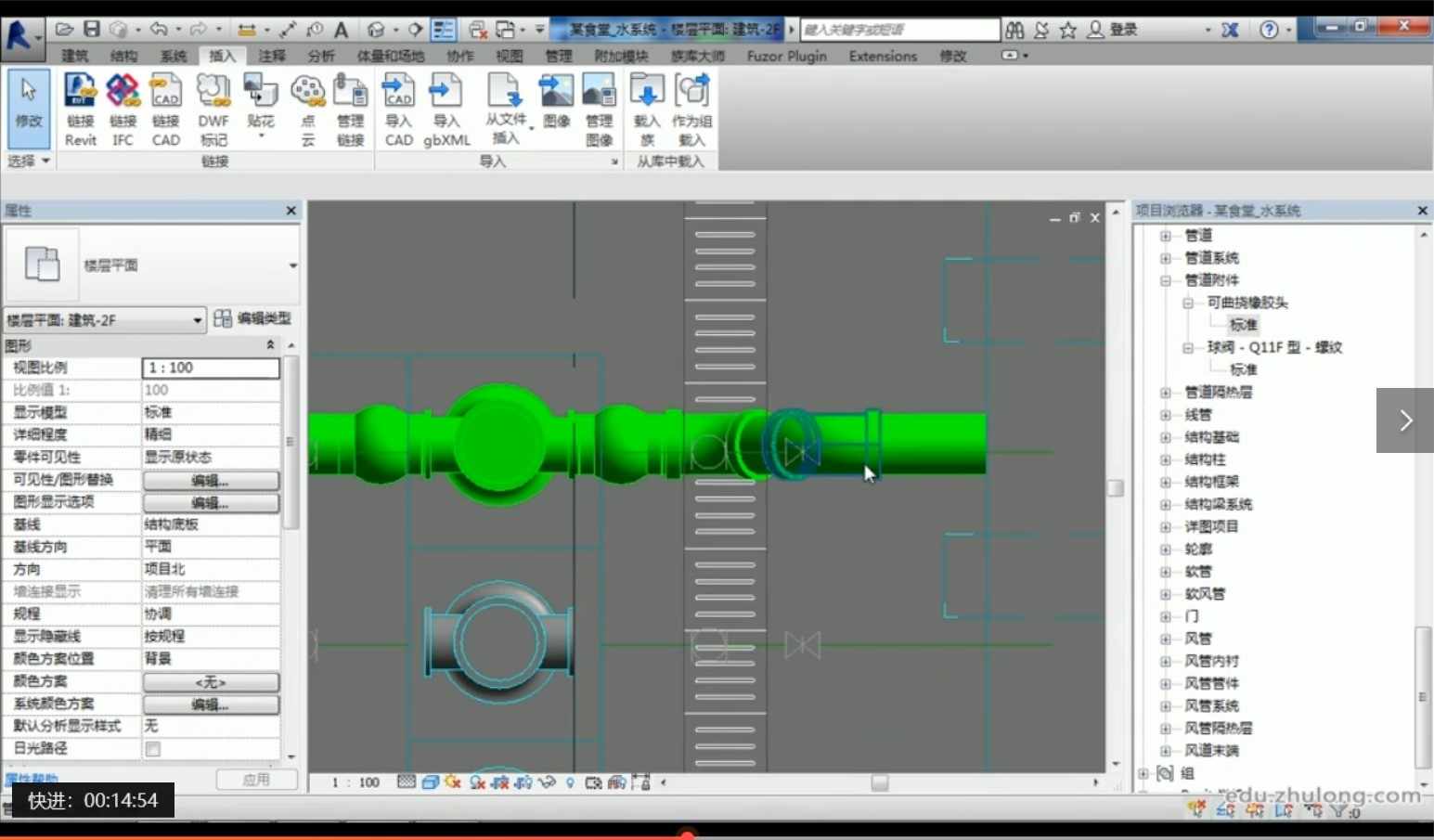Screen dimensions: 1434x840
Task: Open the 颜色方案 <无> value field
Action: pos(211,680)
